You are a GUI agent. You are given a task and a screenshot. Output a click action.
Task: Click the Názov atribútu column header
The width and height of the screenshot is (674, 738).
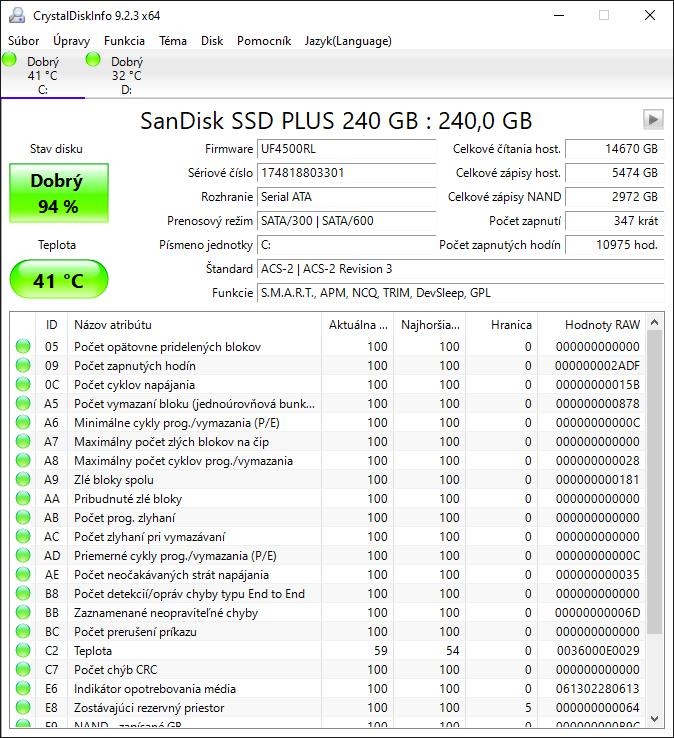click(195, 325)
